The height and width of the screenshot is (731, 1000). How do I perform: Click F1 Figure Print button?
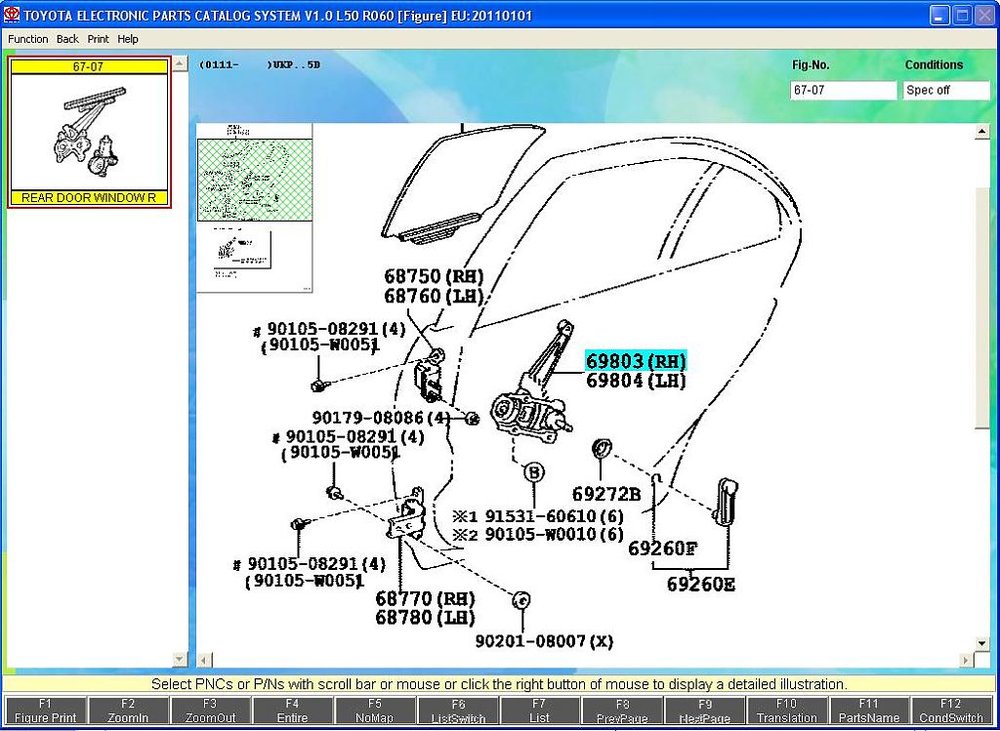tap(45, 710)
